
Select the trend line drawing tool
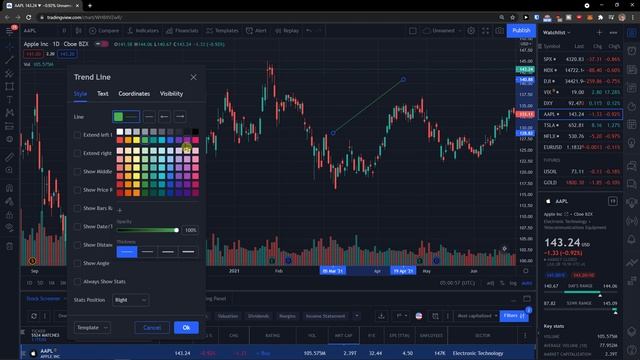(x=9, y=60)
